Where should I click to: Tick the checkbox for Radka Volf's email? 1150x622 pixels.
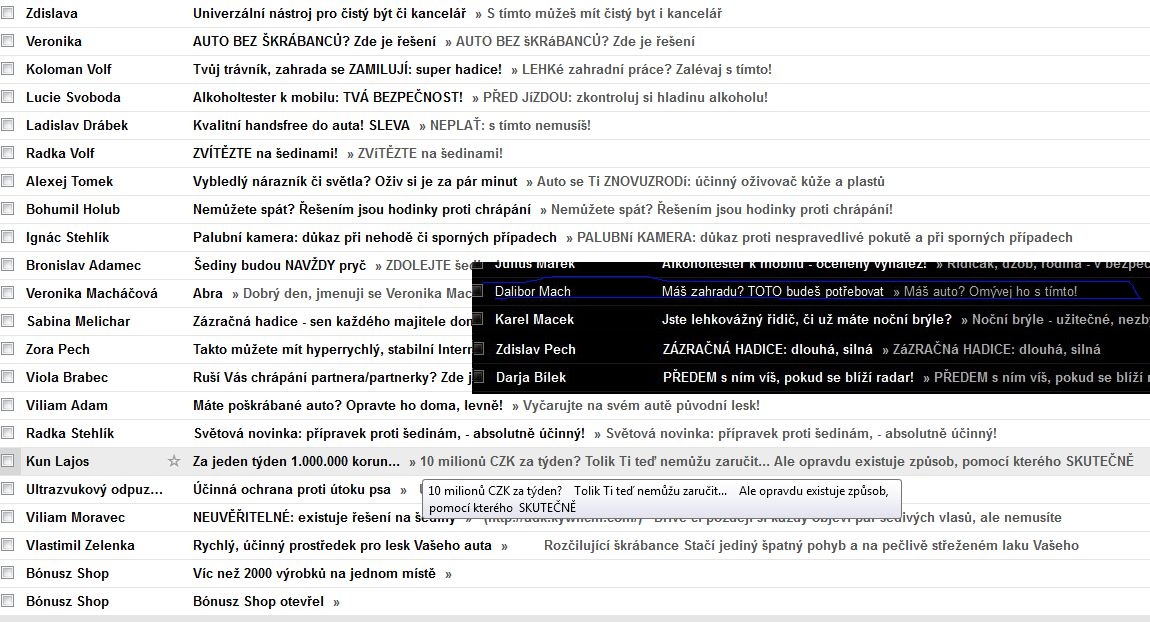tap(7, 153)
